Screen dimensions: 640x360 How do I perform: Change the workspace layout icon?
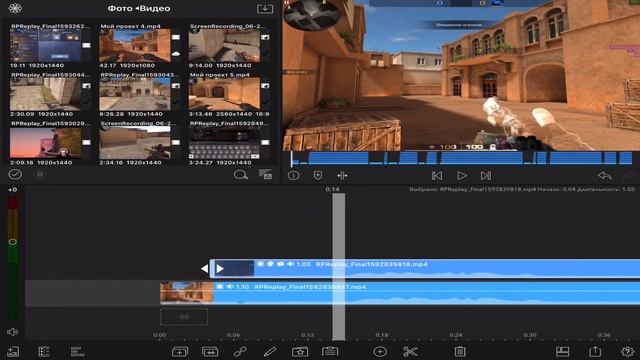pos(562,351)
